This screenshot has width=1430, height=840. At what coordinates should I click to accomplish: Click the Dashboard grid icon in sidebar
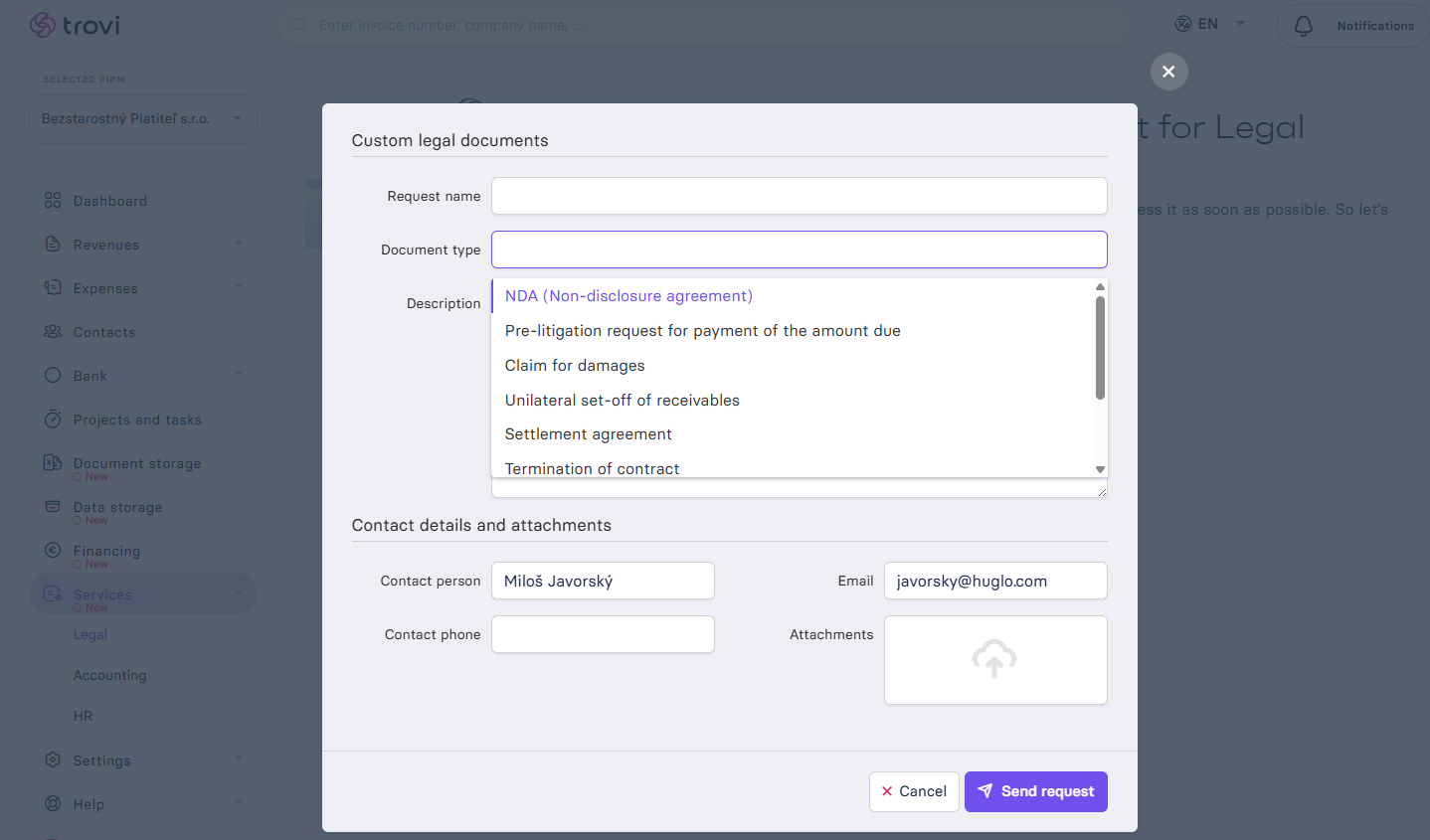[53, 201]
